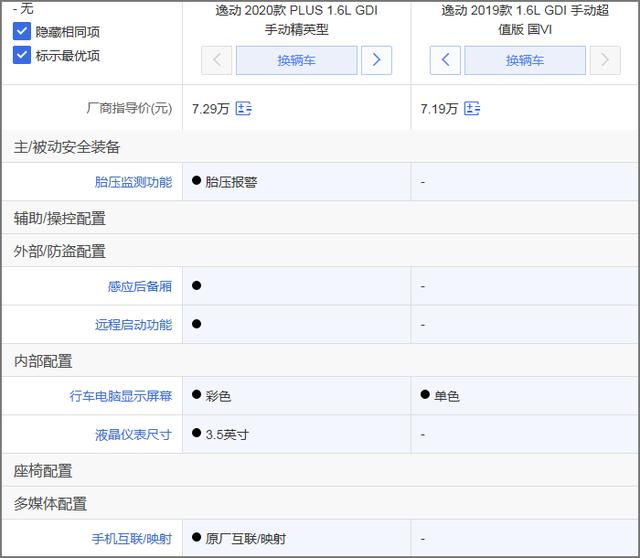Click 换辆车 for the 2019款 model
640x558 pixels.
click(x=525, y=60)
